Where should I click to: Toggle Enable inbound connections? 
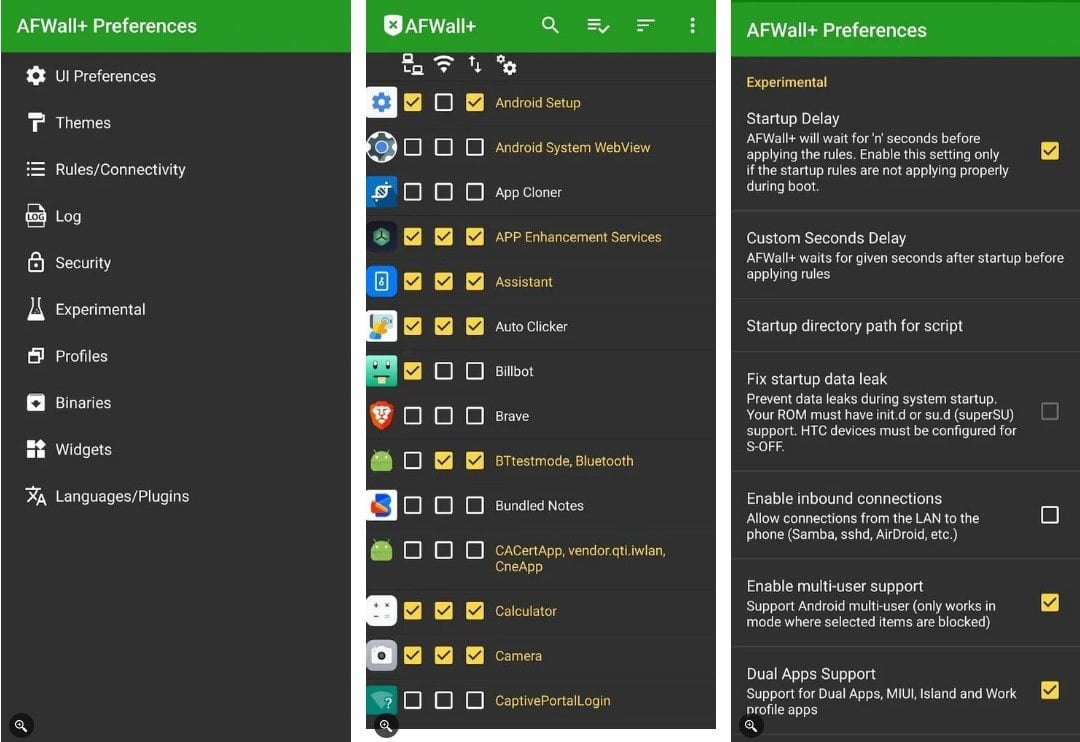[x=1049, y=515]
